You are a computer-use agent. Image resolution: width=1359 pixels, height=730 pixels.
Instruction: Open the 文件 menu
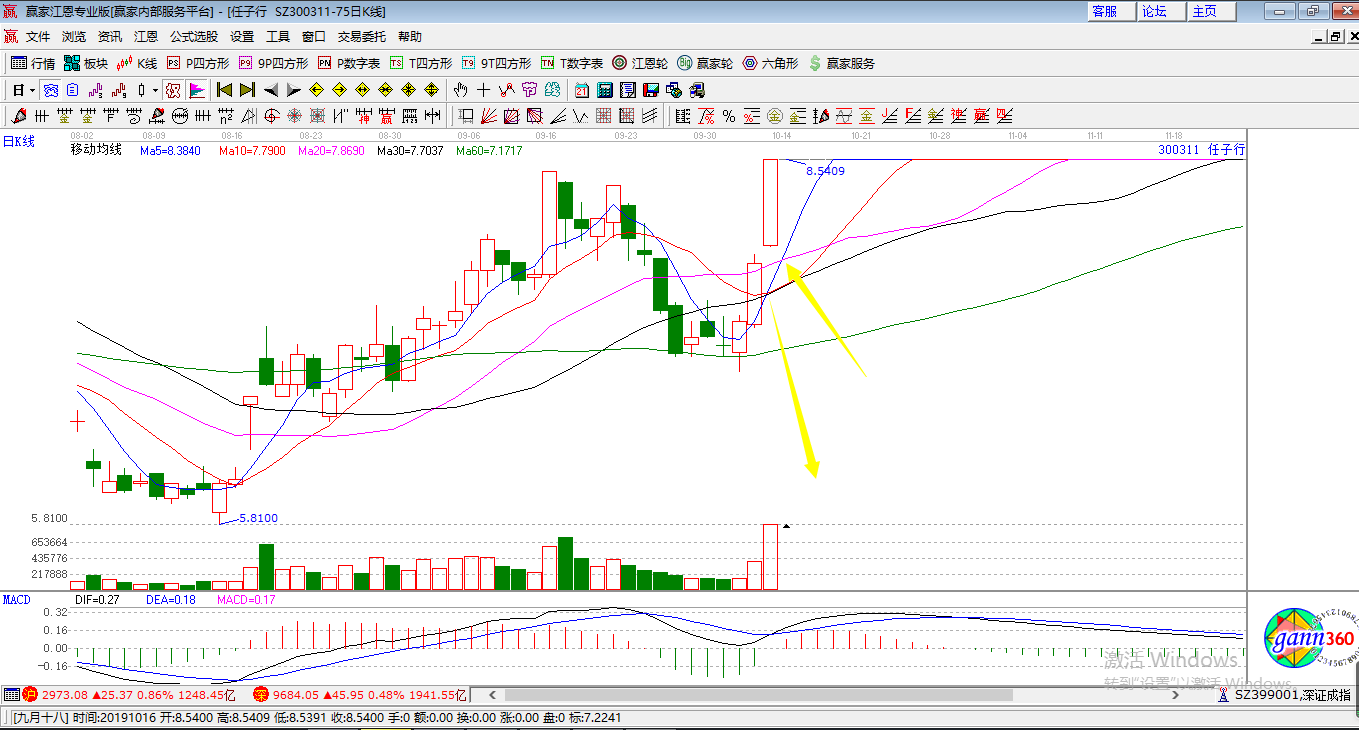38,36
